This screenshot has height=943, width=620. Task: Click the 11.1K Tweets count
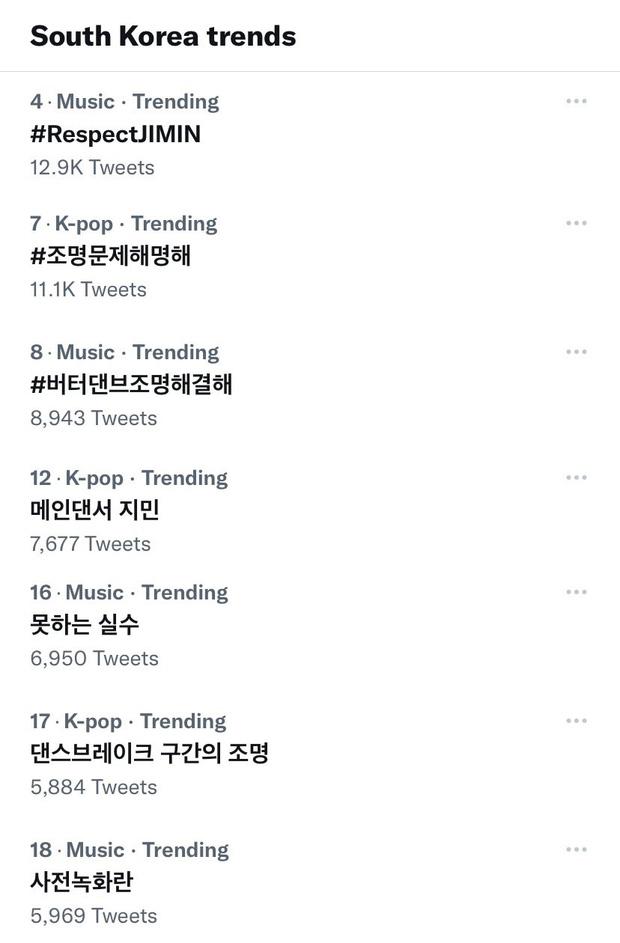[88, 289]
